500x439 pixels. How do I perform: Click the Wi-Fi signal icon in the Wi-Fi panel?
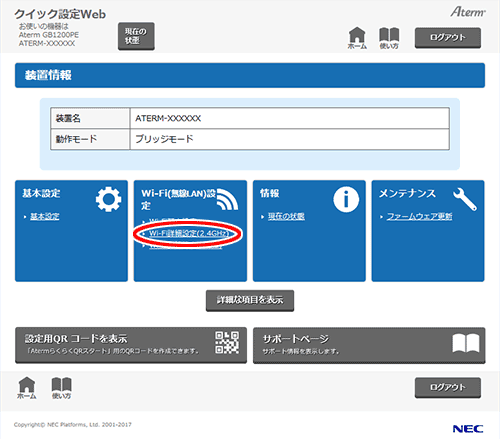click(x=227, y=199)
